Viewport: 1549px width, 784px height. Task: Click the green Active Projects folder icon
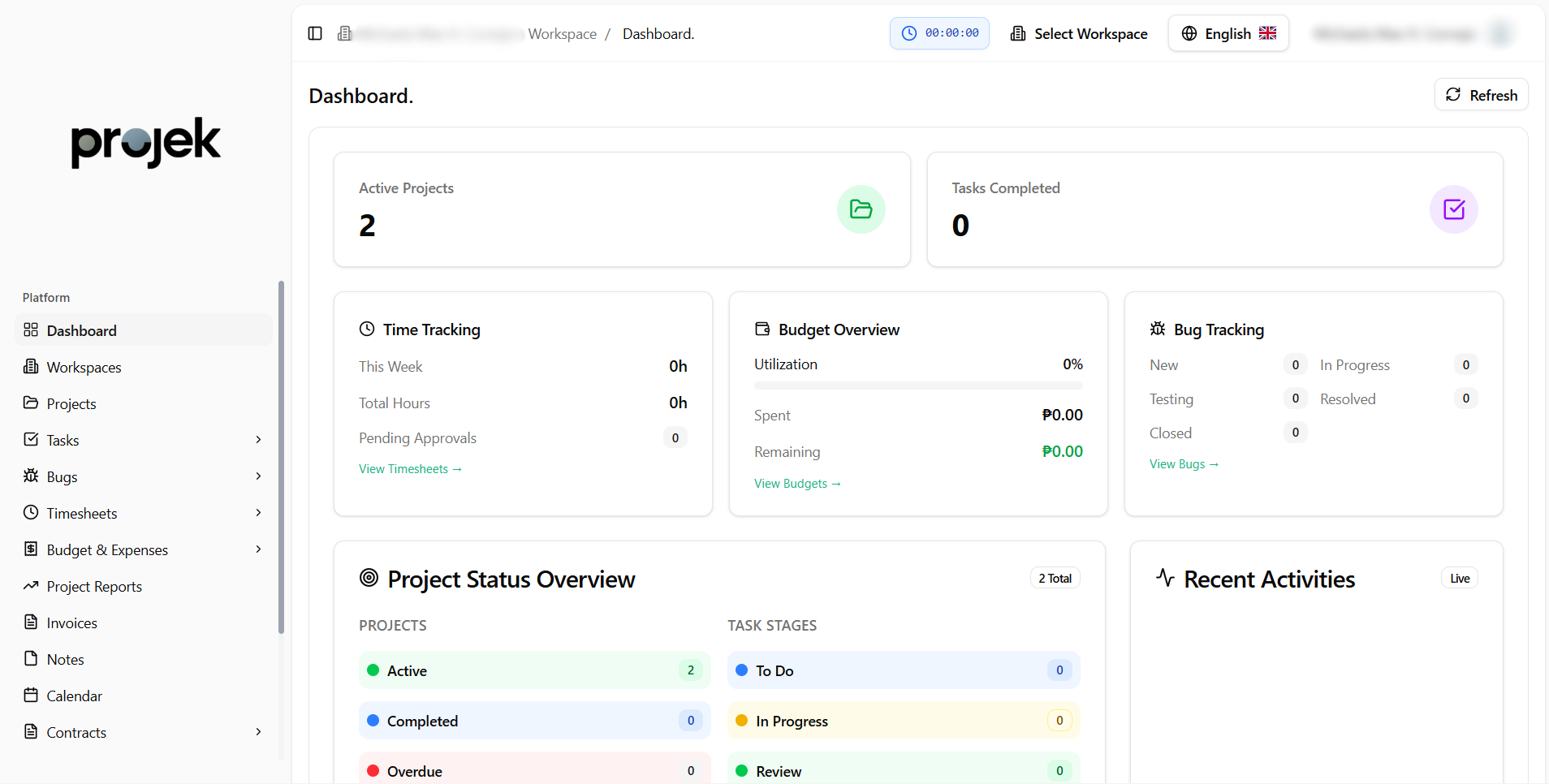861,209
